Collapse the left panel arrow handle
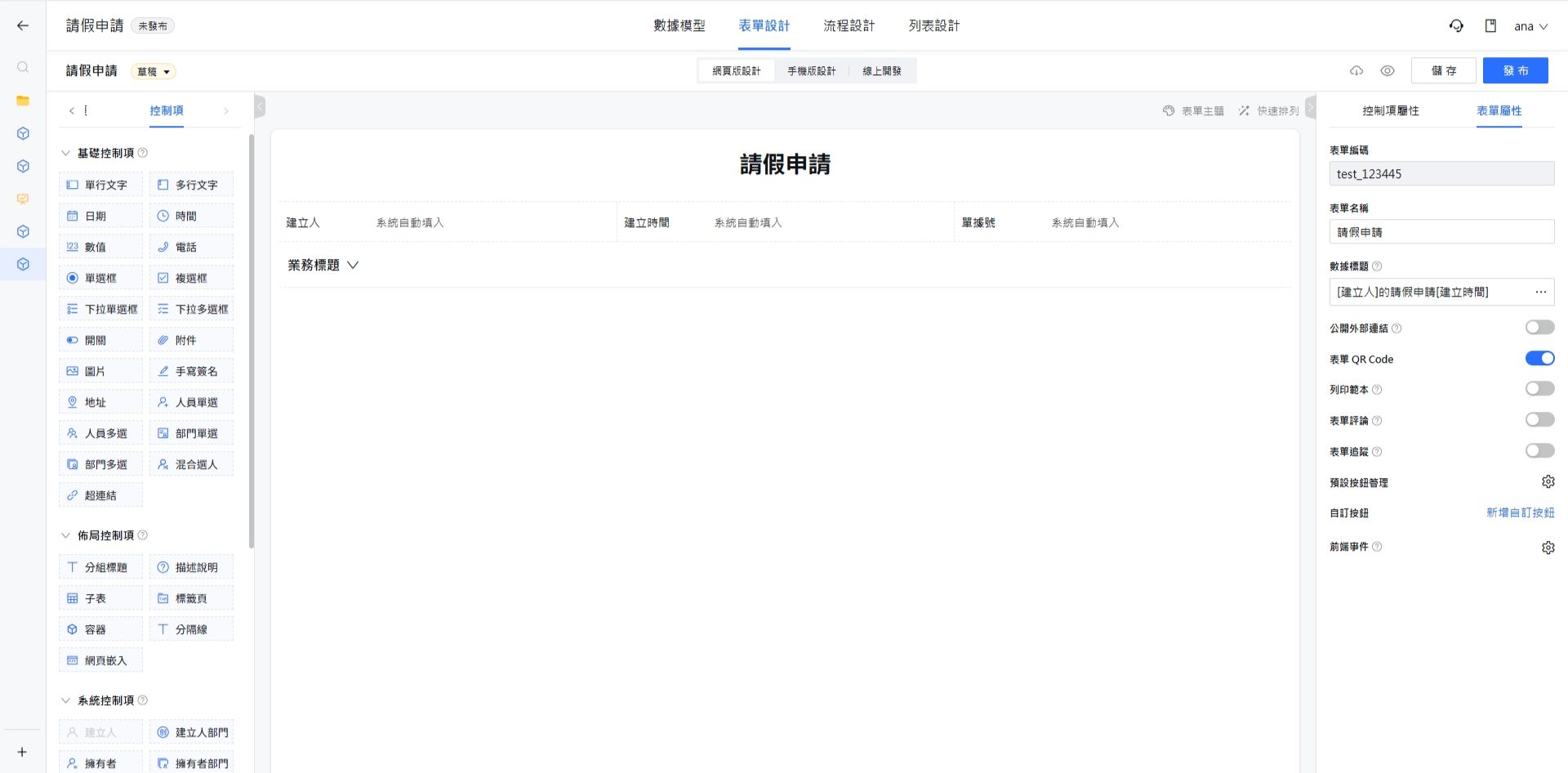The image size is (1568, 773). (x=260, y=107)
